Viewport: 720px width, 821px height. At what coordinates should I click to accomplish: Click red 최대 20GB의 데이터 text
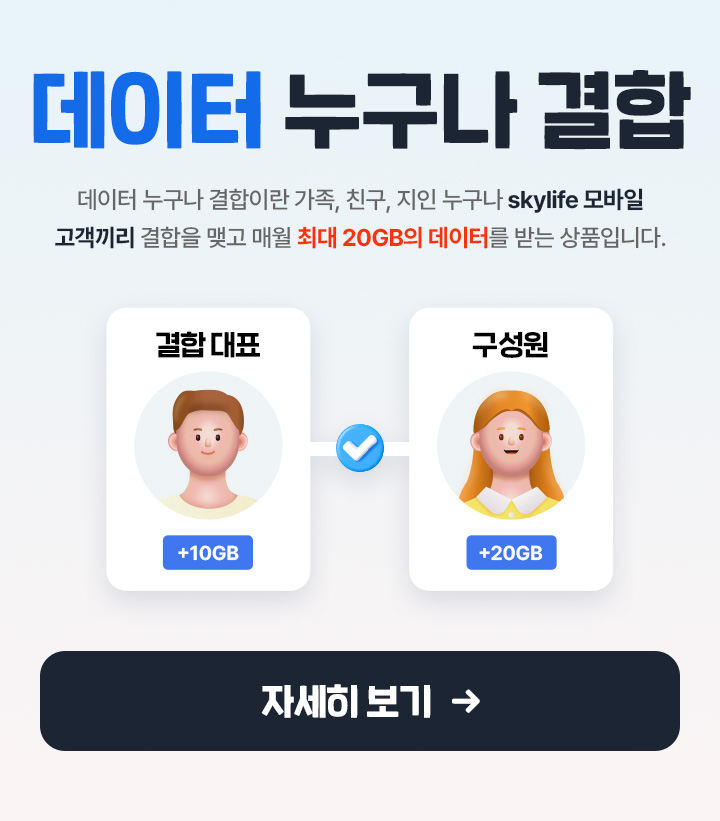click(x=393, y=238)
